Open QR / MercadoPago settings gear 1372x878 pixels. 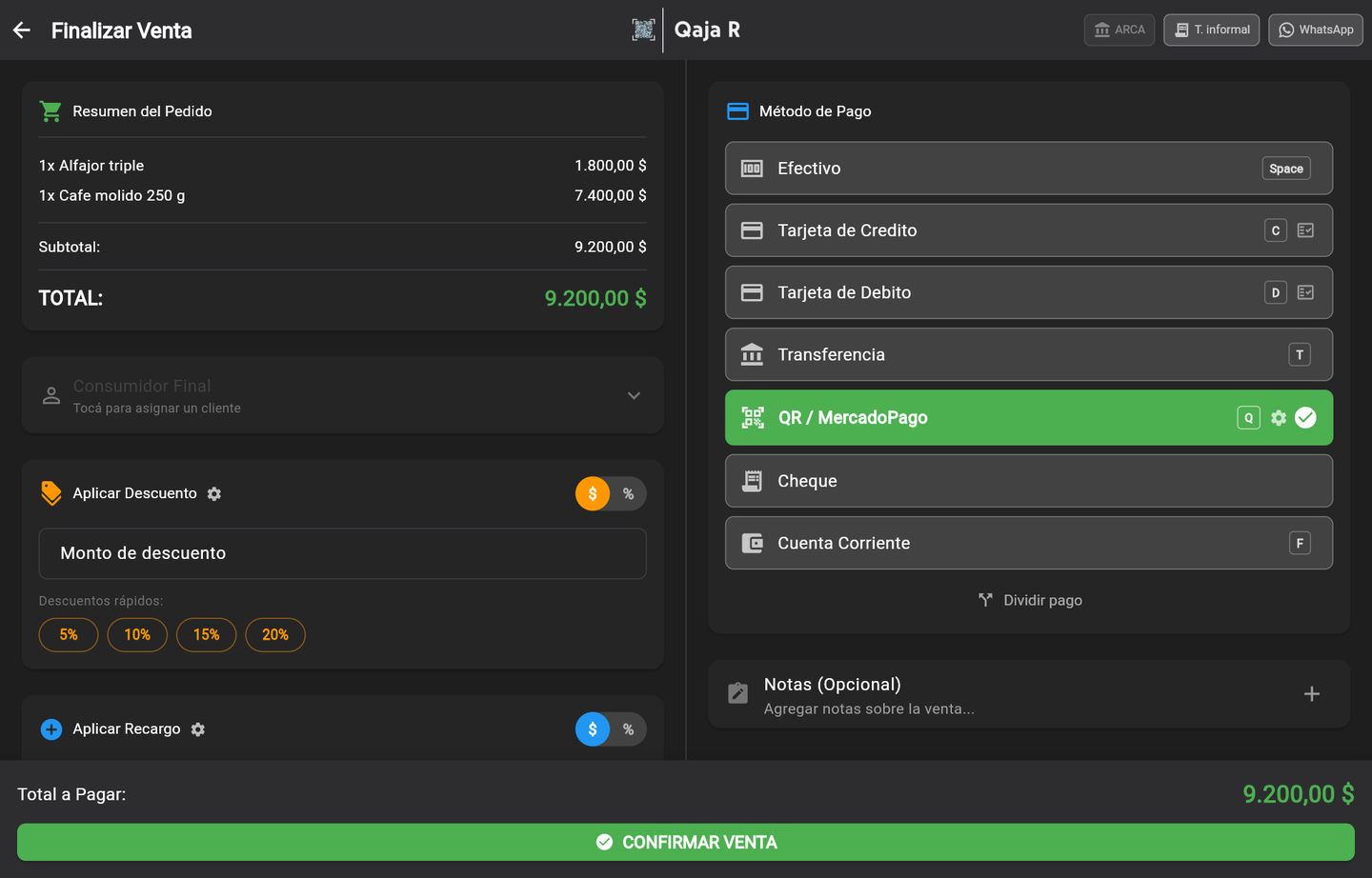[1279, 418]
